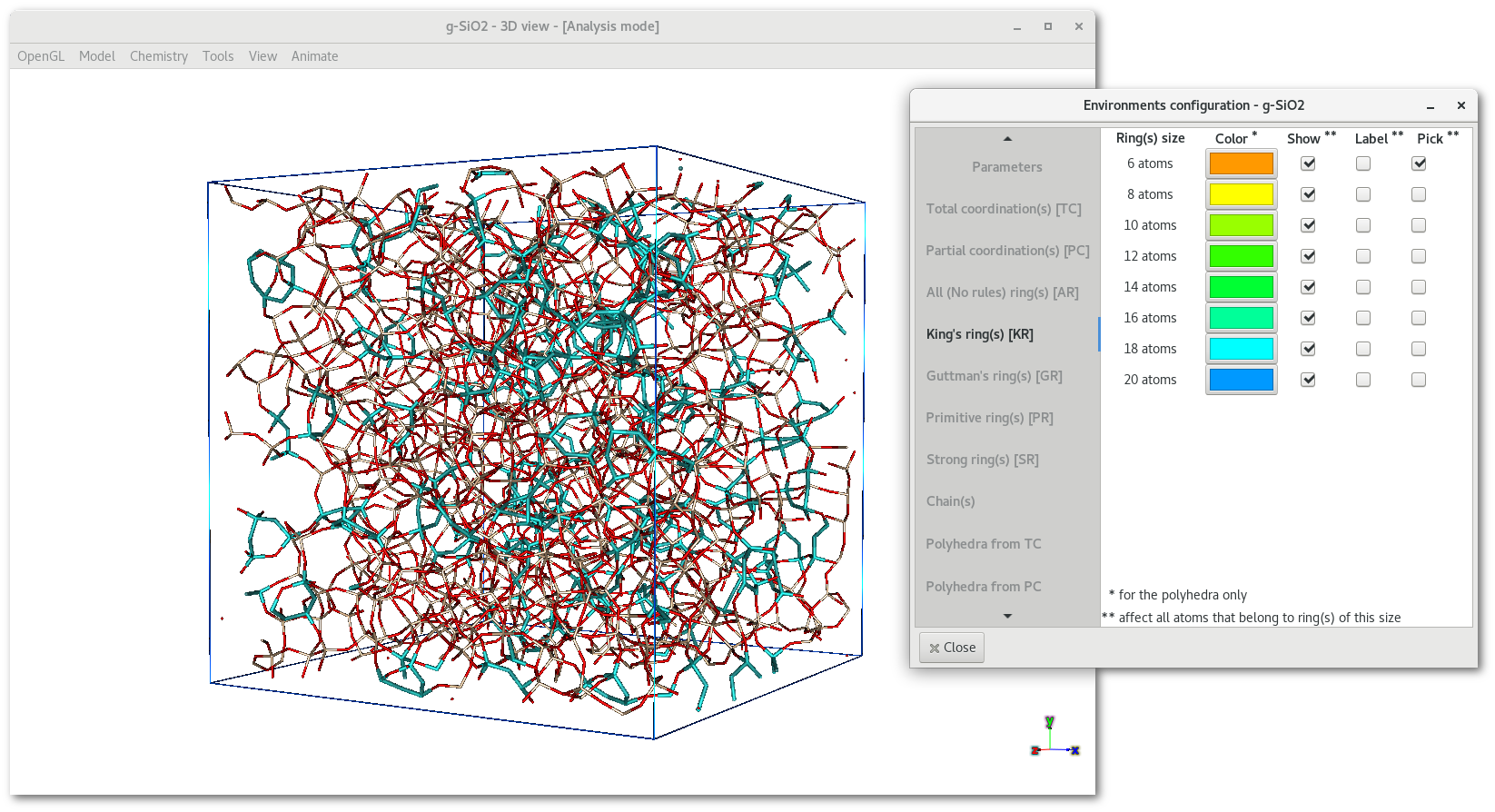The image size is (1495, 812).
Task: Minimize the g-SiO2 3D view window
Action: pyautogui.click(x=1017, y=26)
